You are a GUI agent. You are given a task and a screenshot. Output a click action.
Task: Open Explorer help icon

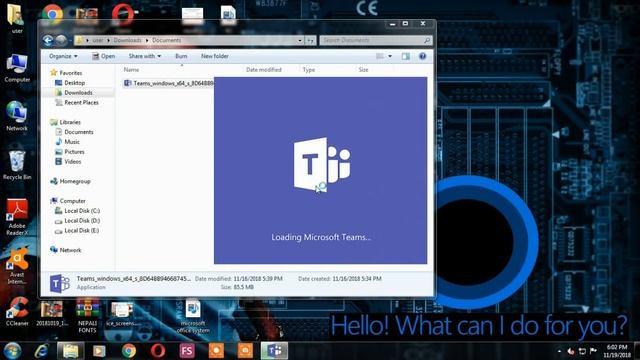coord(422,56)
